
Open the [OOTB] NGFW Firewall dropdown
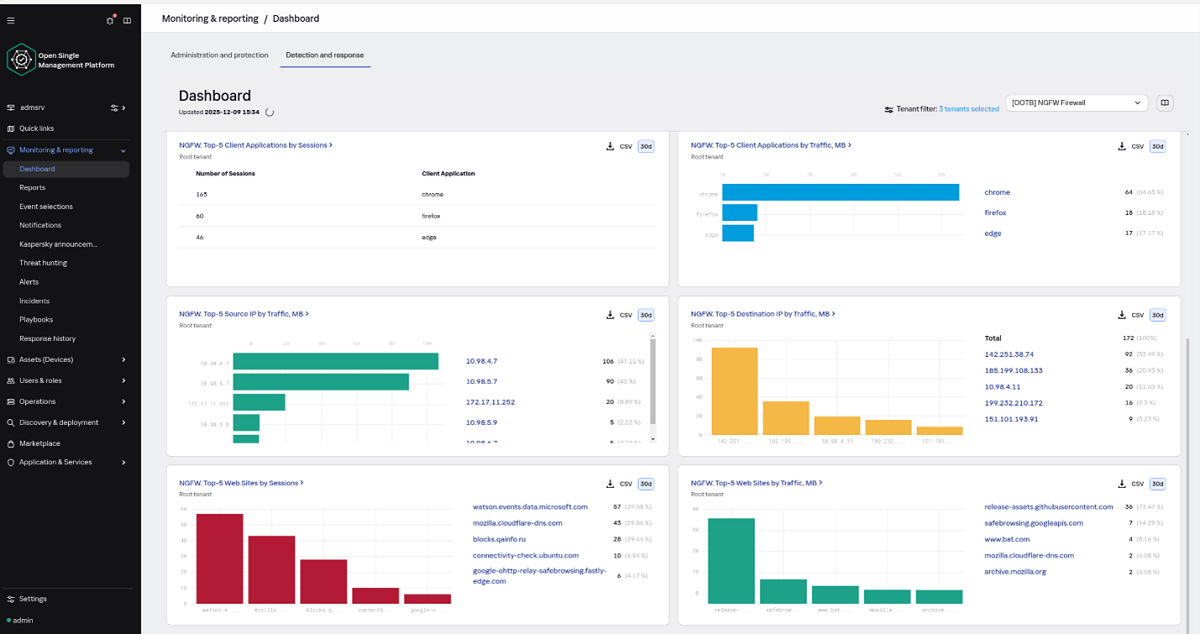point(1076,103)
